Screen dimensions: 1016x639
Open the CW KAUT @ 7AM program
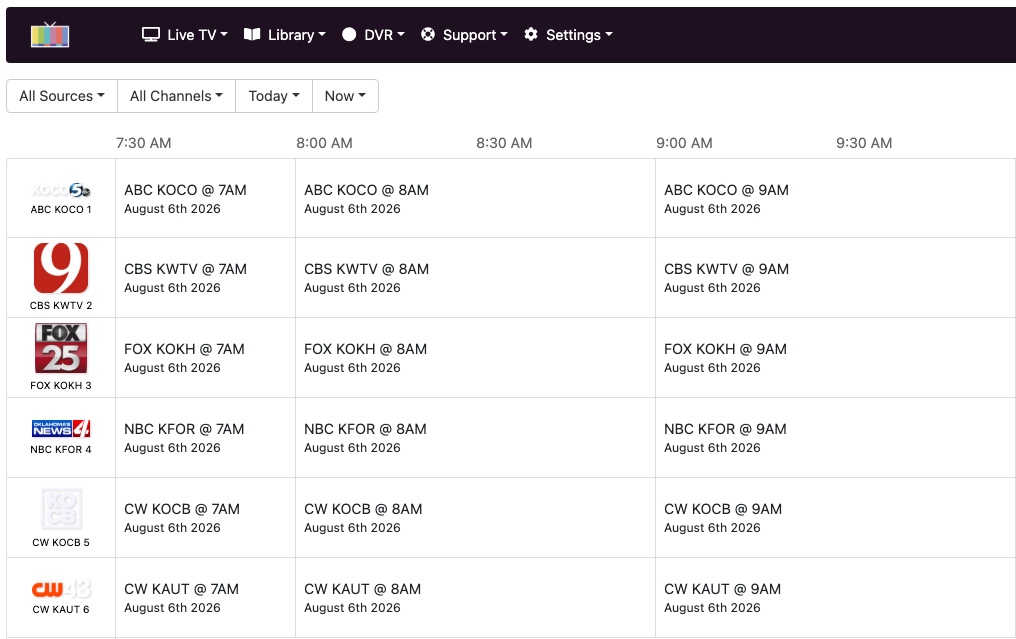[x=205, y=598]
